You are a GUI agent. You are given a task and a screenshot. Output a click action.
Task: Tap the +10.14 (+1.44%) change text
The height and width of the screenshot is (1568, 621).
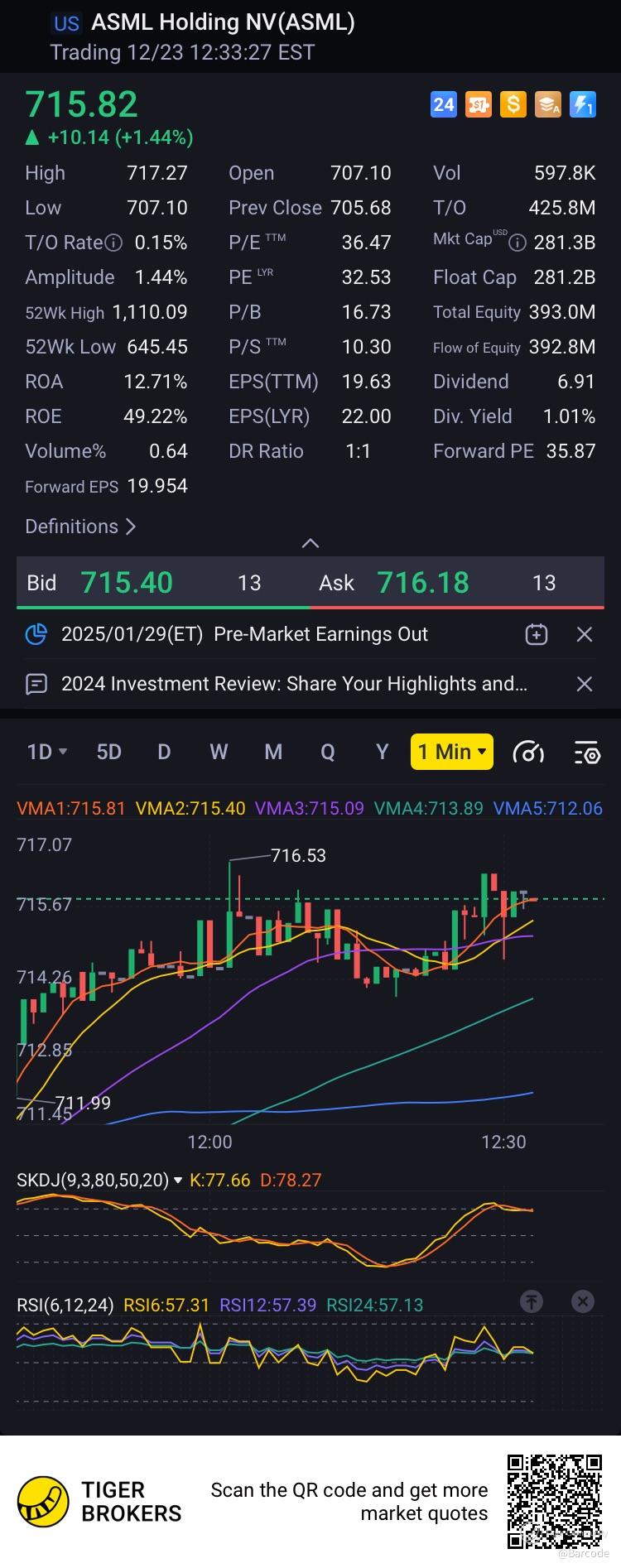[120, 137]
